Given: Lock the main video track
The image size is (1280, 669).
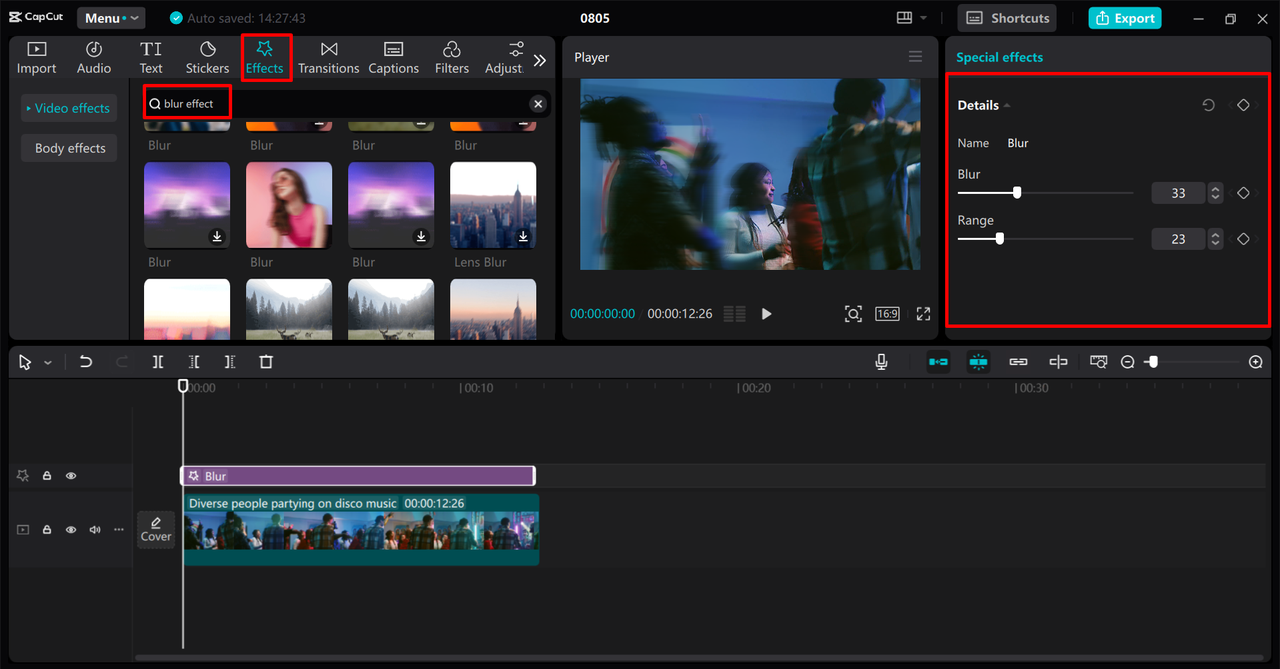Looking at the screenshot, I should [47, 530].
